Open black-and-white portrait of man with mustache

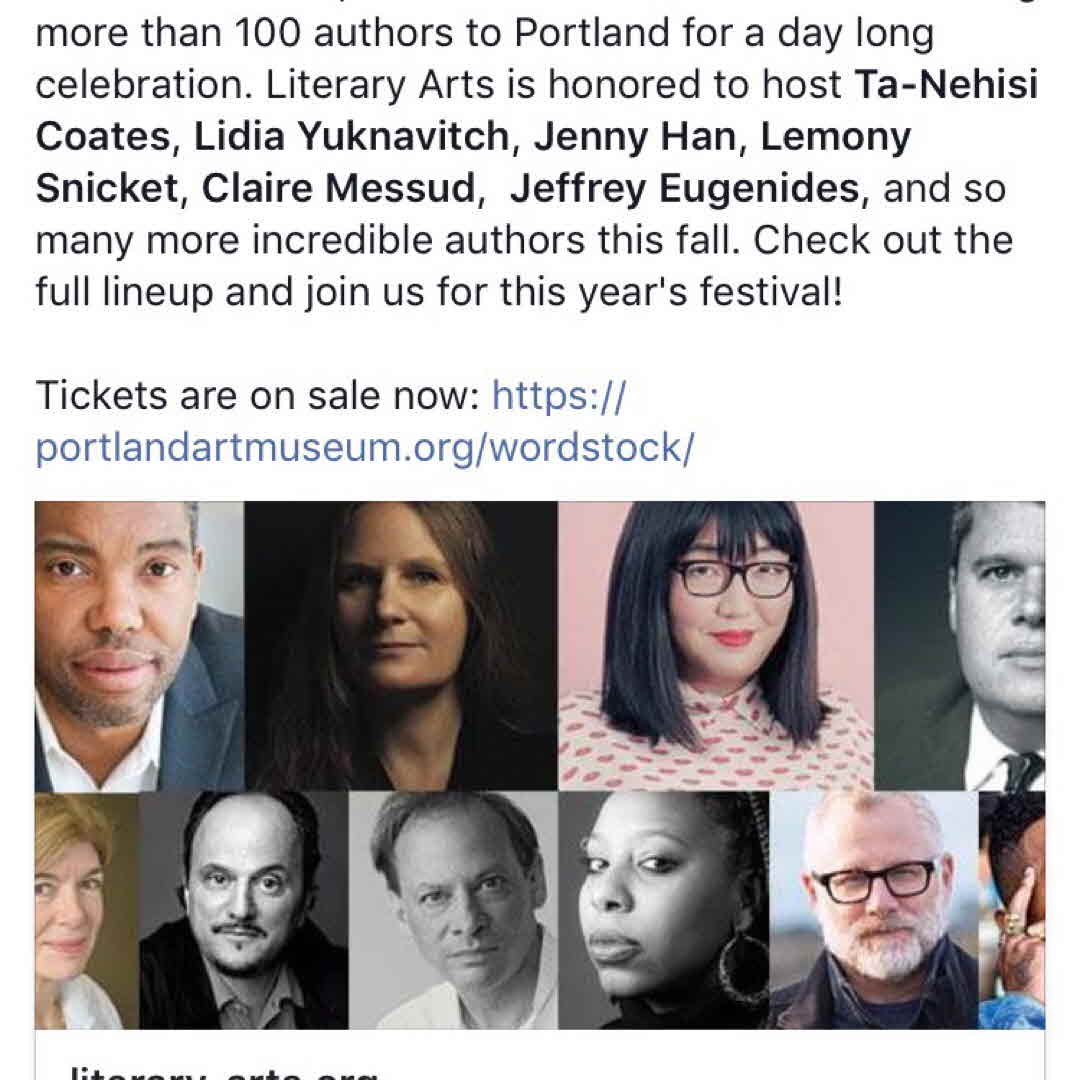click(243, 910)
